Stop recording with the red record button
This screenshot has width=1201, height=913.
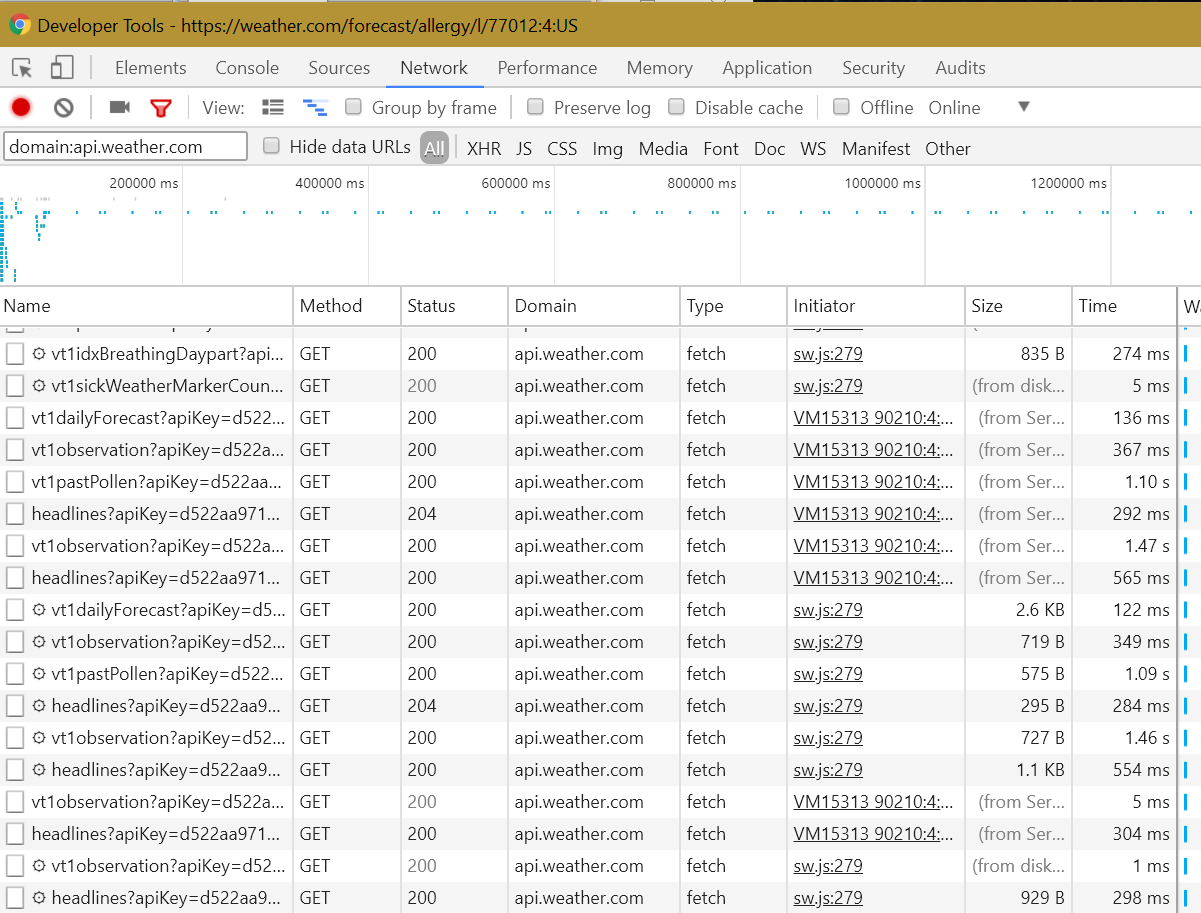(21, 107)
